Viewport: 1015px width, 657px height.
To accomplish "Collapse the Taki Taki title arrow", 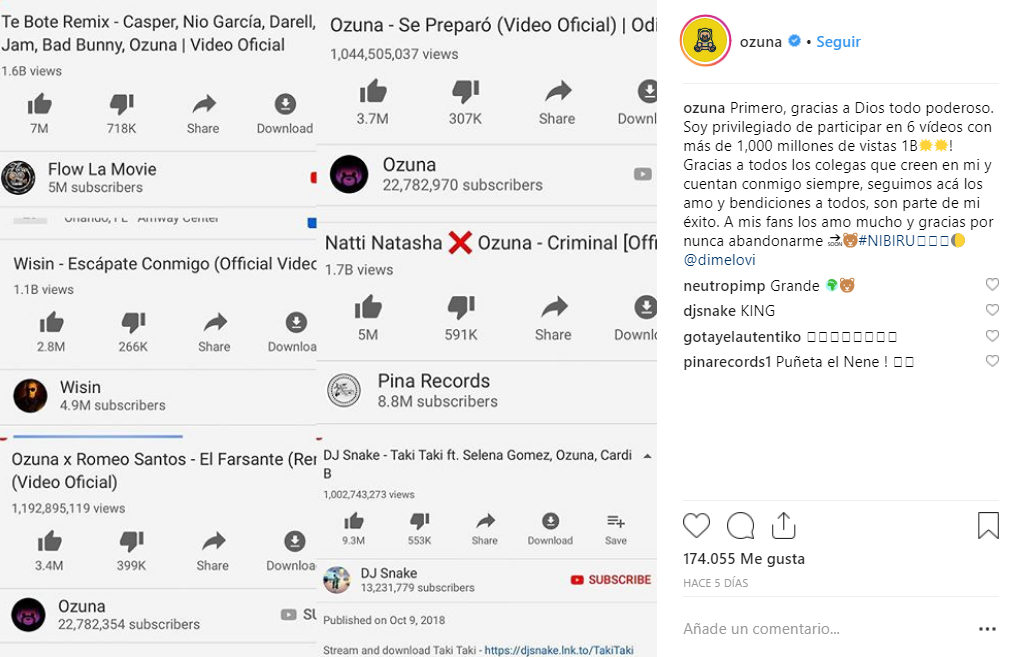I will [647, 456].
